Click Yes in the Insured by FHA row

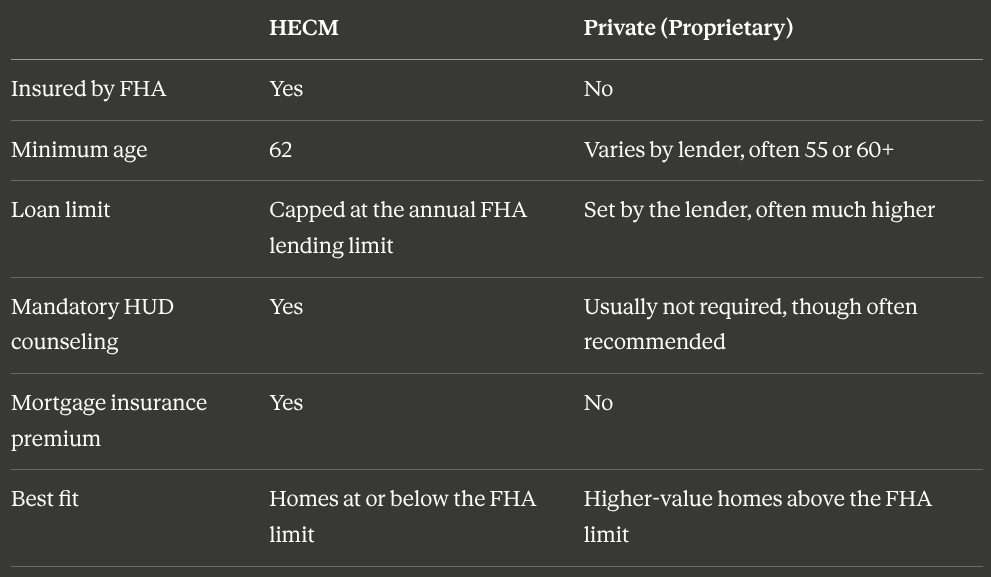click(286, 89)
